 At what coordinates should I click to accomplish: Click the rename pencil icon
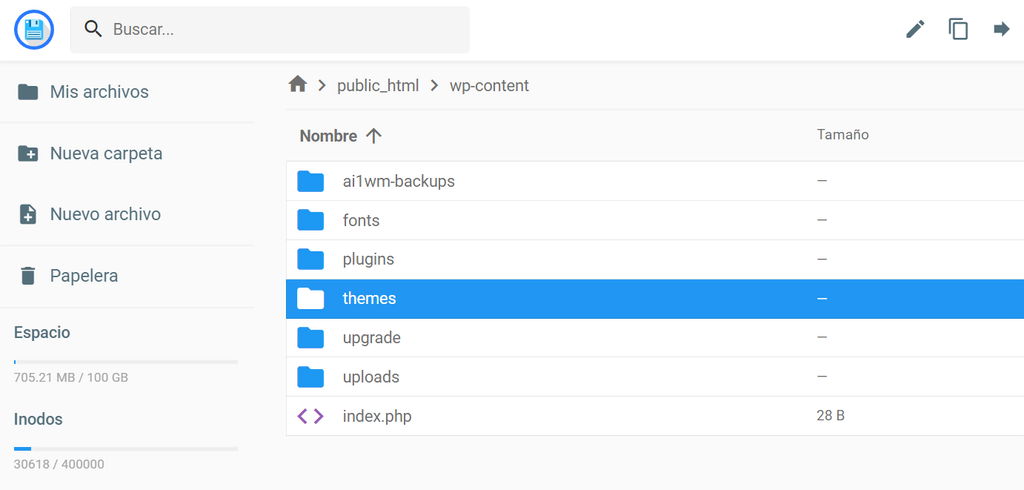pos(915,29)
